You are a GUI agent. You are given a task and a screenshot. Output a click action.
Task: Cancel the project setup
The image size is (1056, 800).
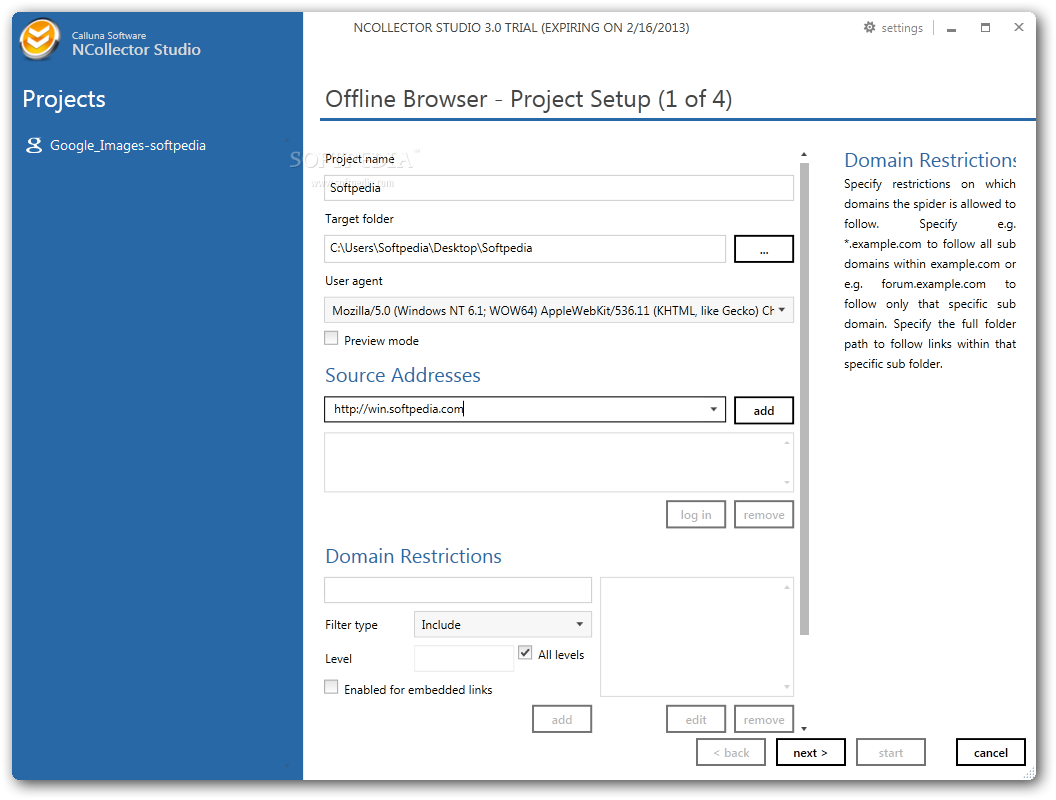point(991,752)
